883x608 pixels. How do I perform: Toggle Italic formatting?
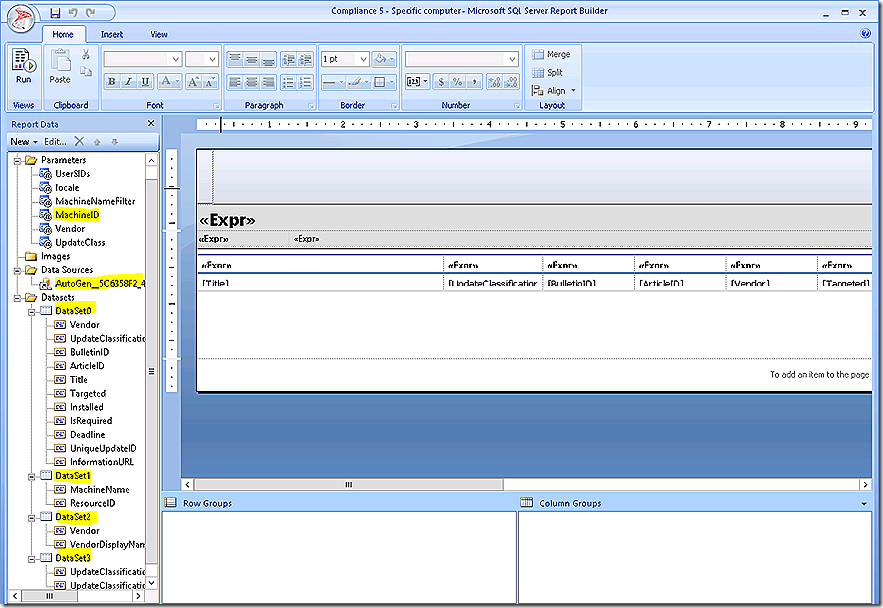point(129,82)
